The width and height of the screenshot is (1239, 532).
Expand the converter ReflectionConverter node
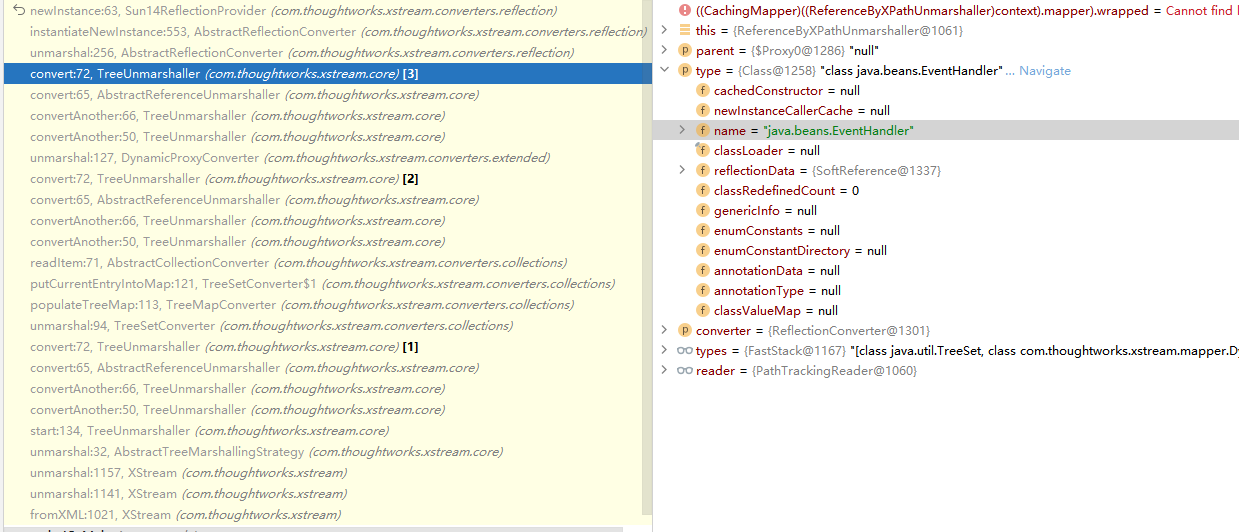click(666, 331)
